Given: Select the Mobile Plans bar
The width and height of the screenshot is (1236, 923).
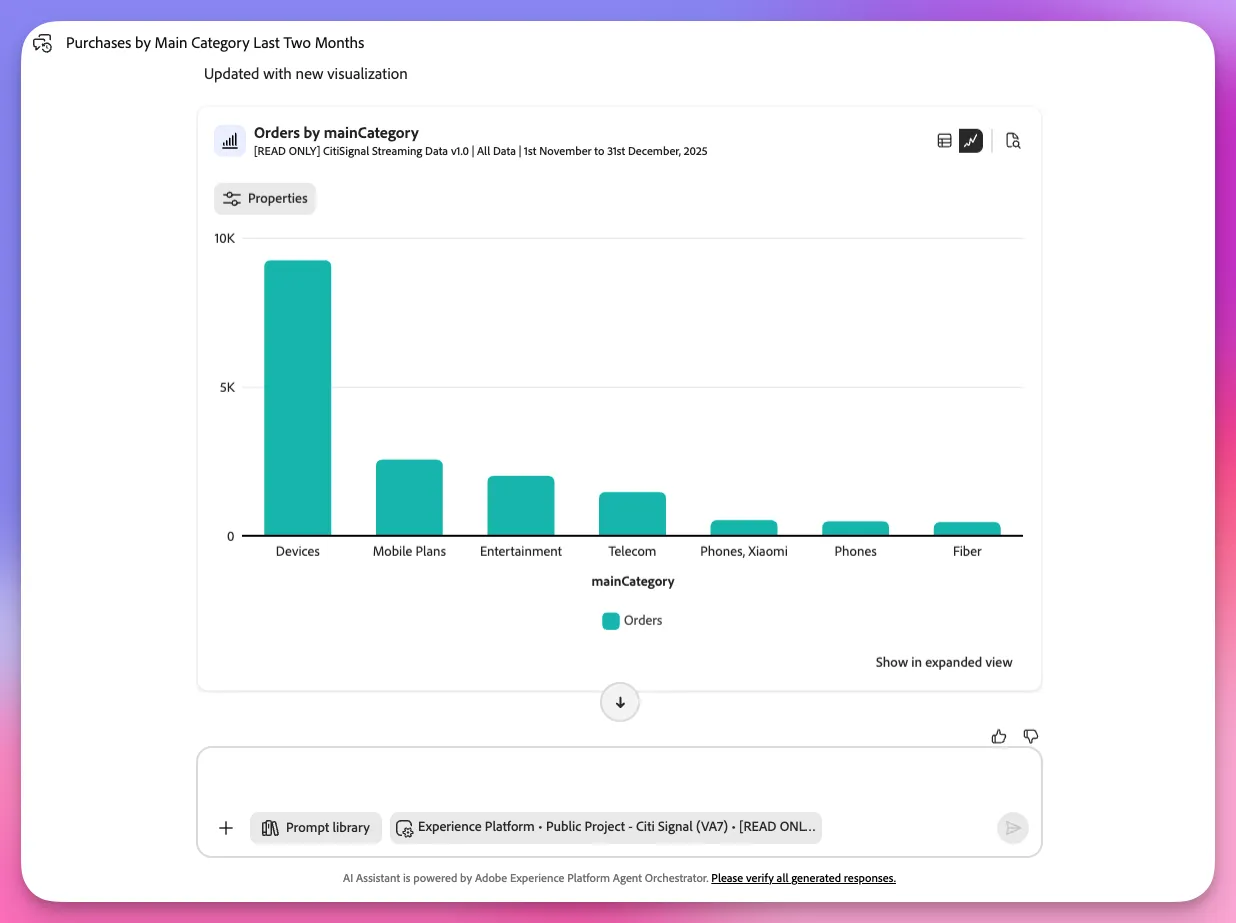Looking at the screenshot, I should (409, 498).
